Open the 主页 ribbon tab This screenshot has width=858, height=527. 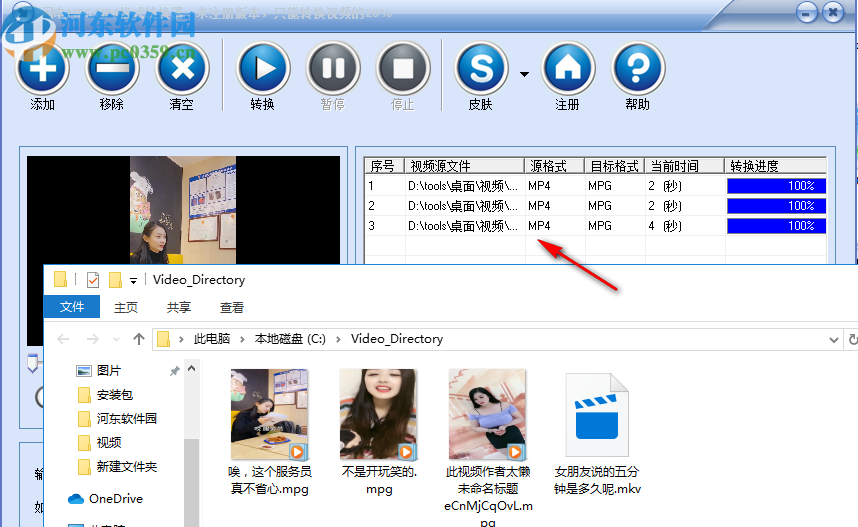coord(126,308)
